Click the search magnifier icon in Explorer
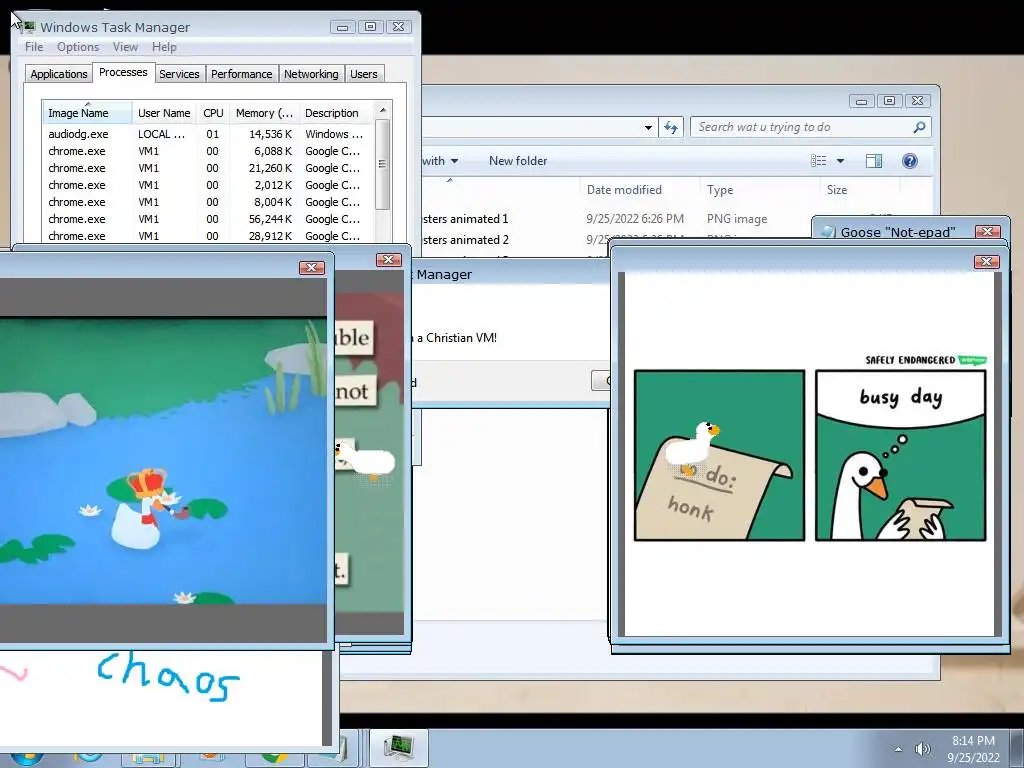 coord(919,127)
